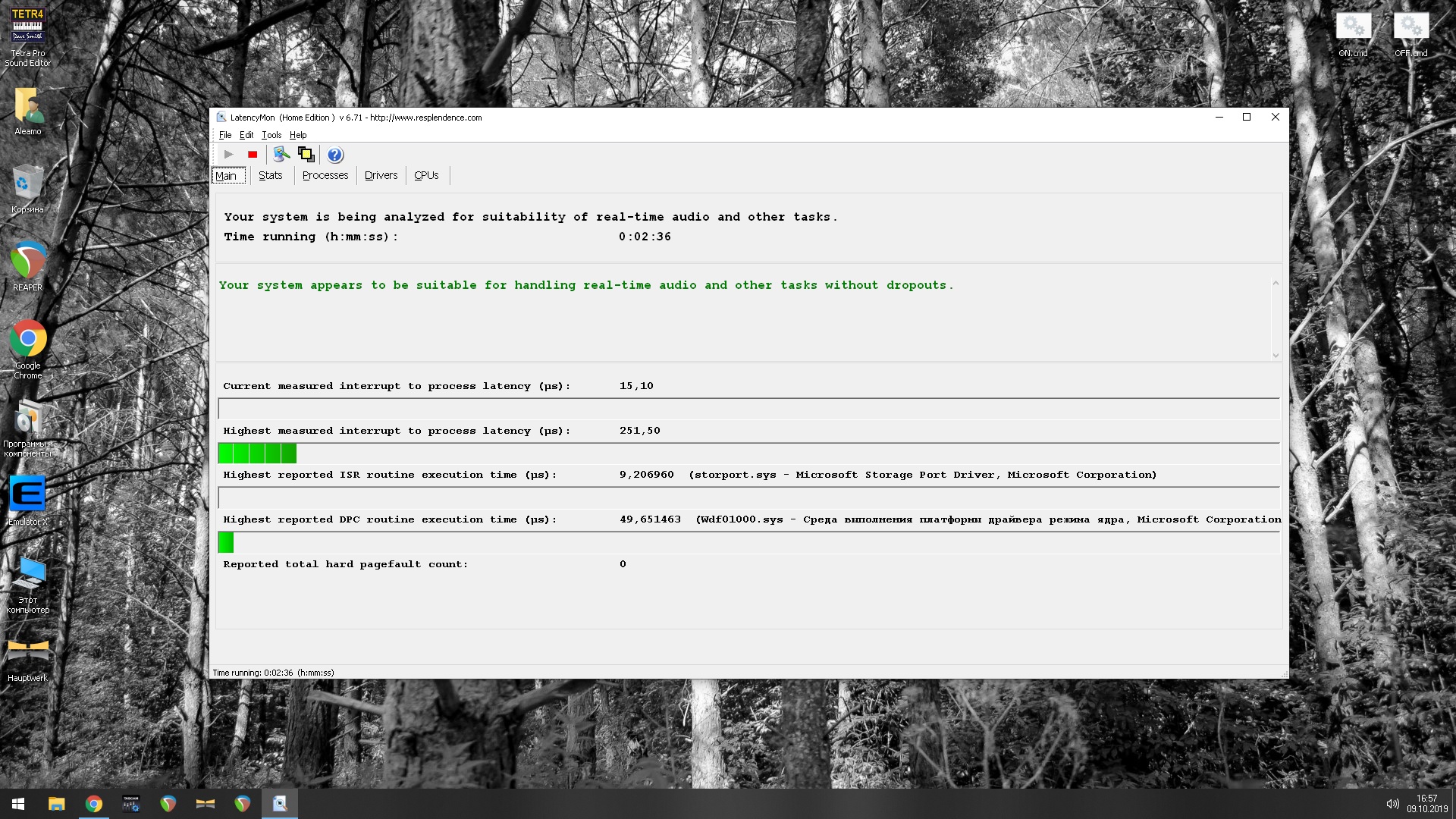
Task: Switch to the CPUs tab
Action: pyautogui.click(x=426, y=175)
